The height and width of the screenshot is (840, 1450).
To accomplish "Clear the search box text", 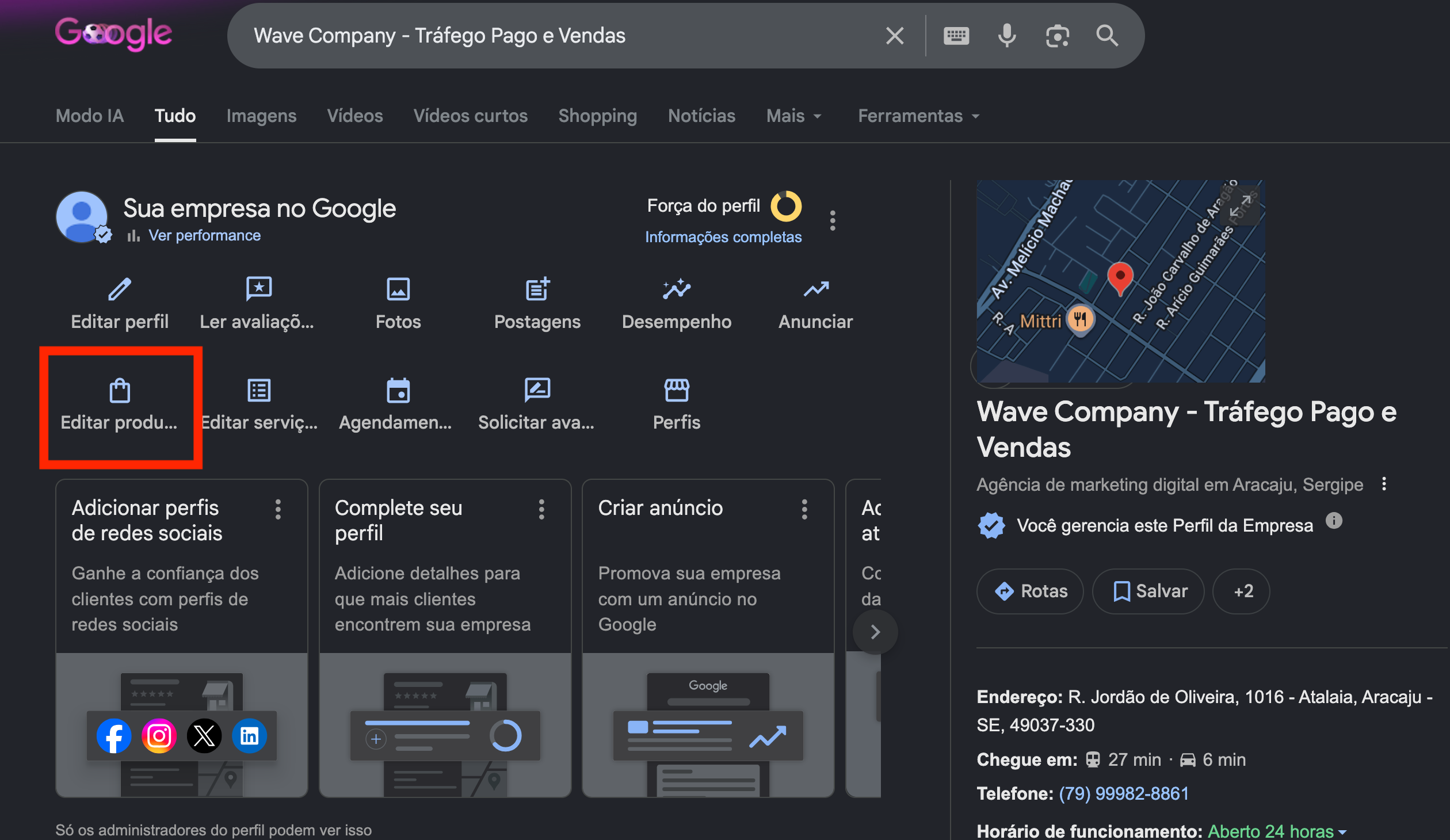I will (x=895, y=36).
